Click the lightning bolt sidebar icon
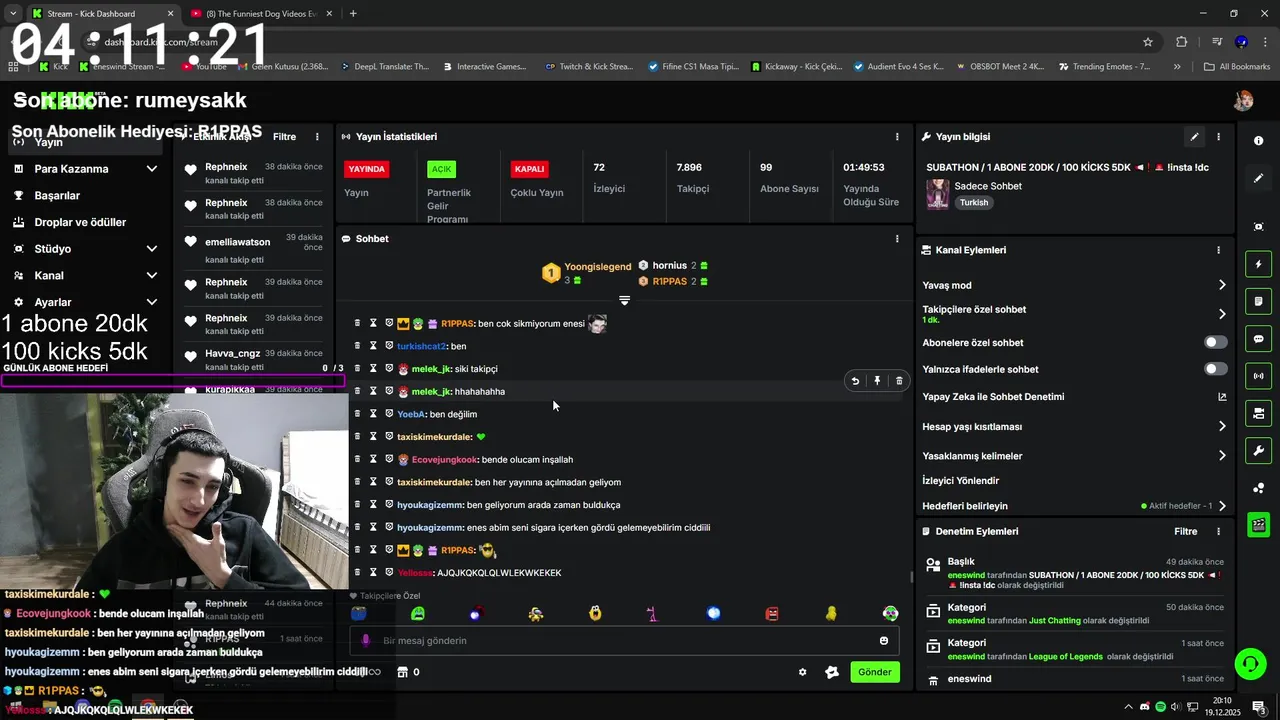Image resolution: width=1280 pixels, height=720 pixels. (1258, 264)
